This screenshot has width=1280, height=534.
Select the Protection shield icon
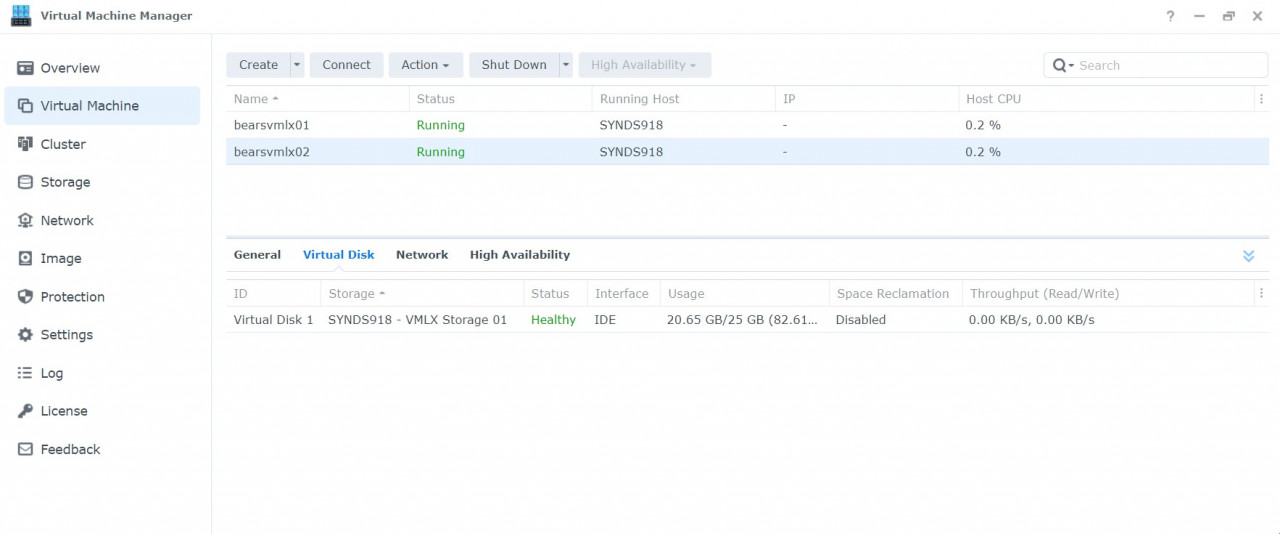[x=25, y=297]
